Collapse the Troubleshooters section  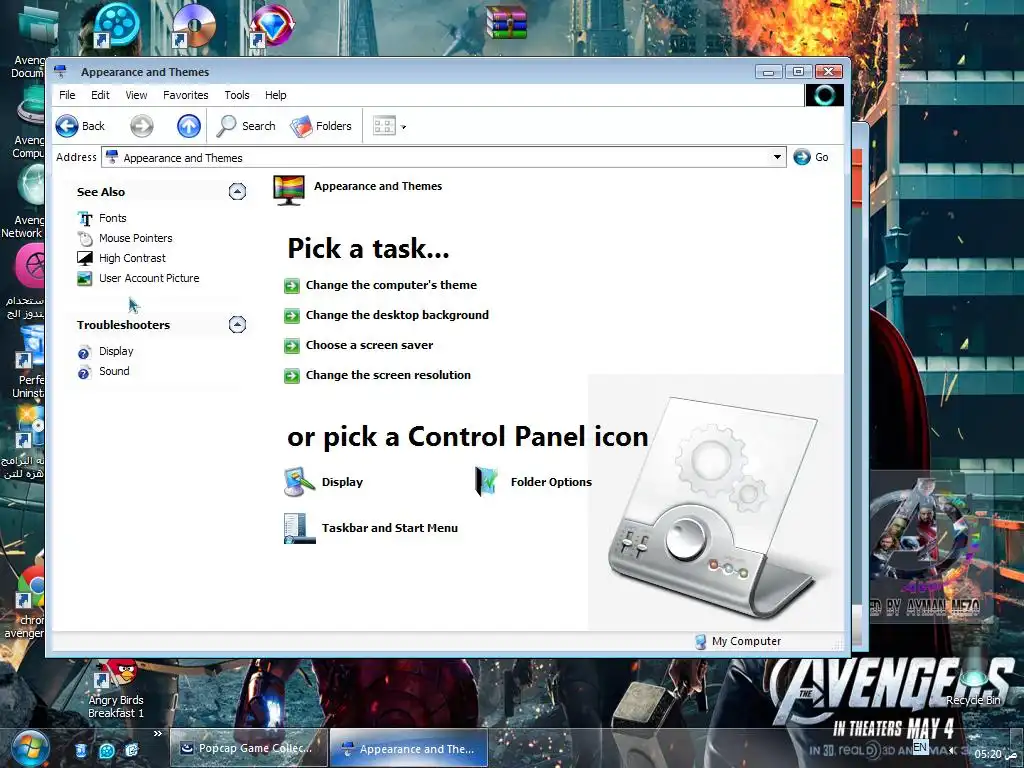237,325
